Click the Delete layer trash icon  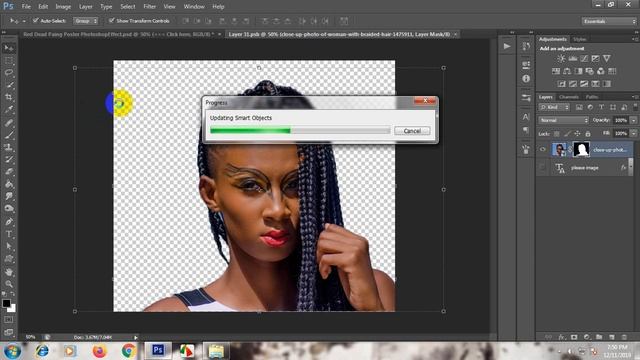click(x=624, y=337)
